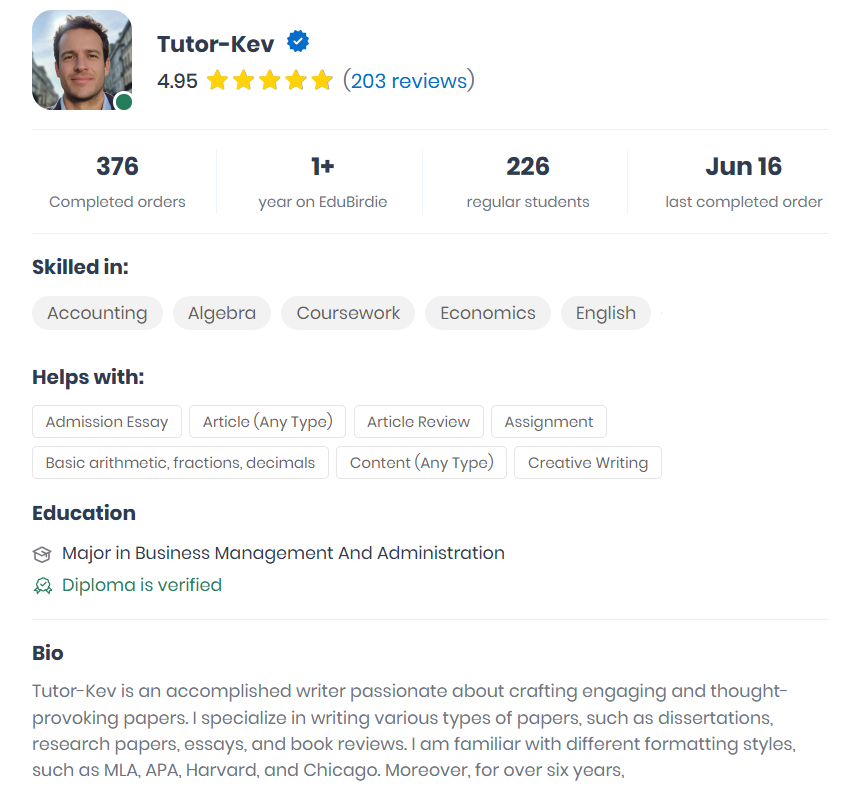
Task: Click the green online status dot
Action: 124,102
